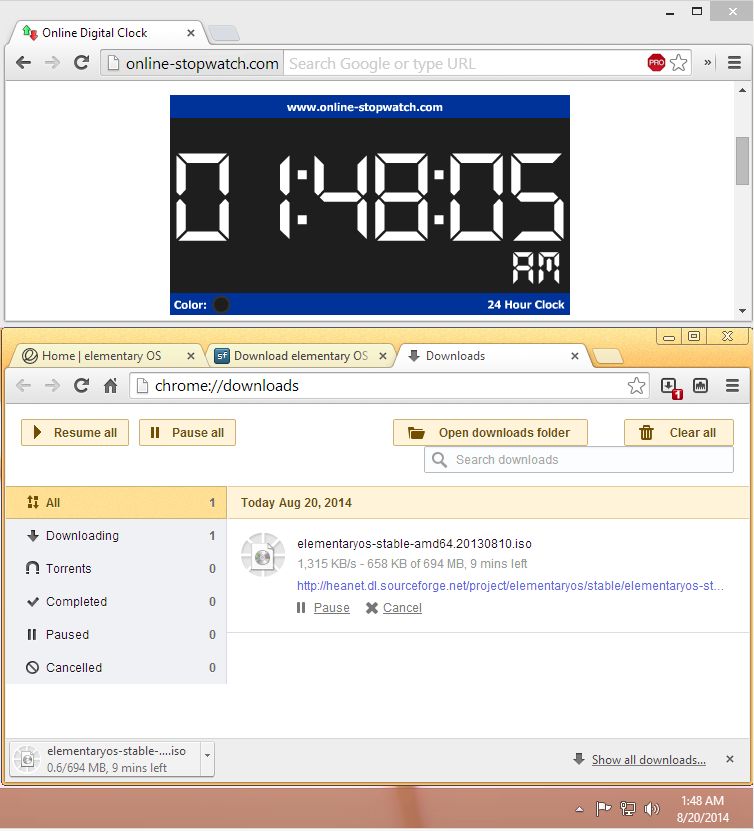Open Chrome menu in downloads window
The height and width of the screenshot is (831, 754).
(732, 385)
